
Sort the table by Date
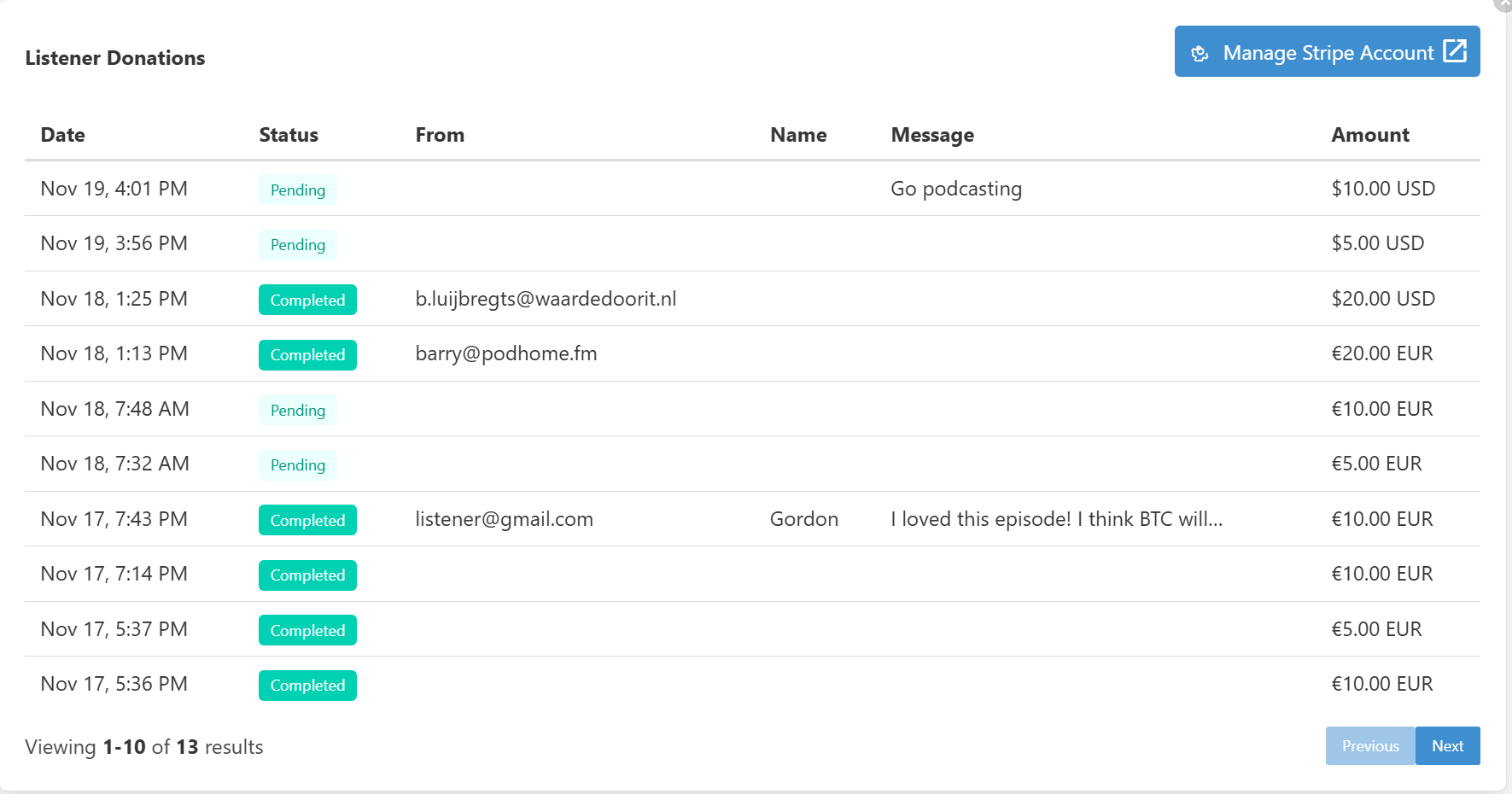pyautogui.click(x=62, y=134)
